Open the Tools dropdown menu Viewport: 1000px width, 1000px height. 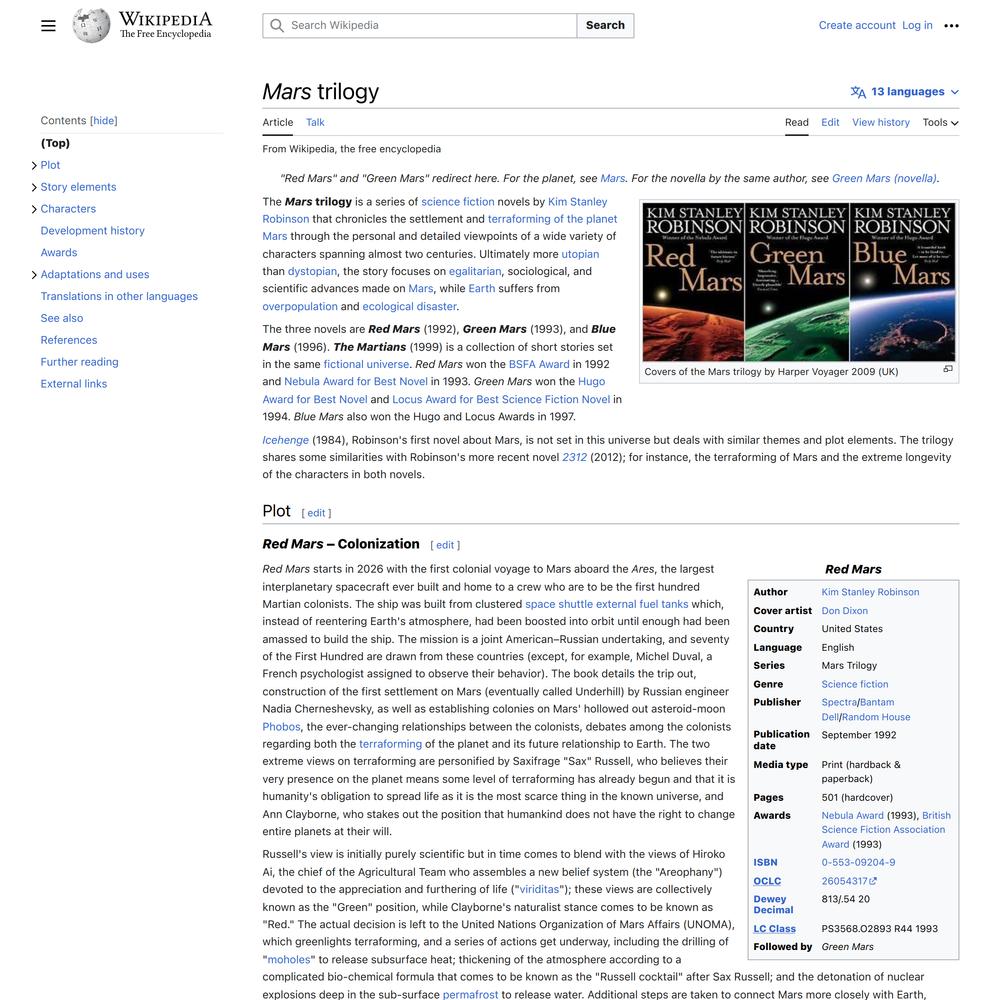pyautogui.click(x=940, y=122)
